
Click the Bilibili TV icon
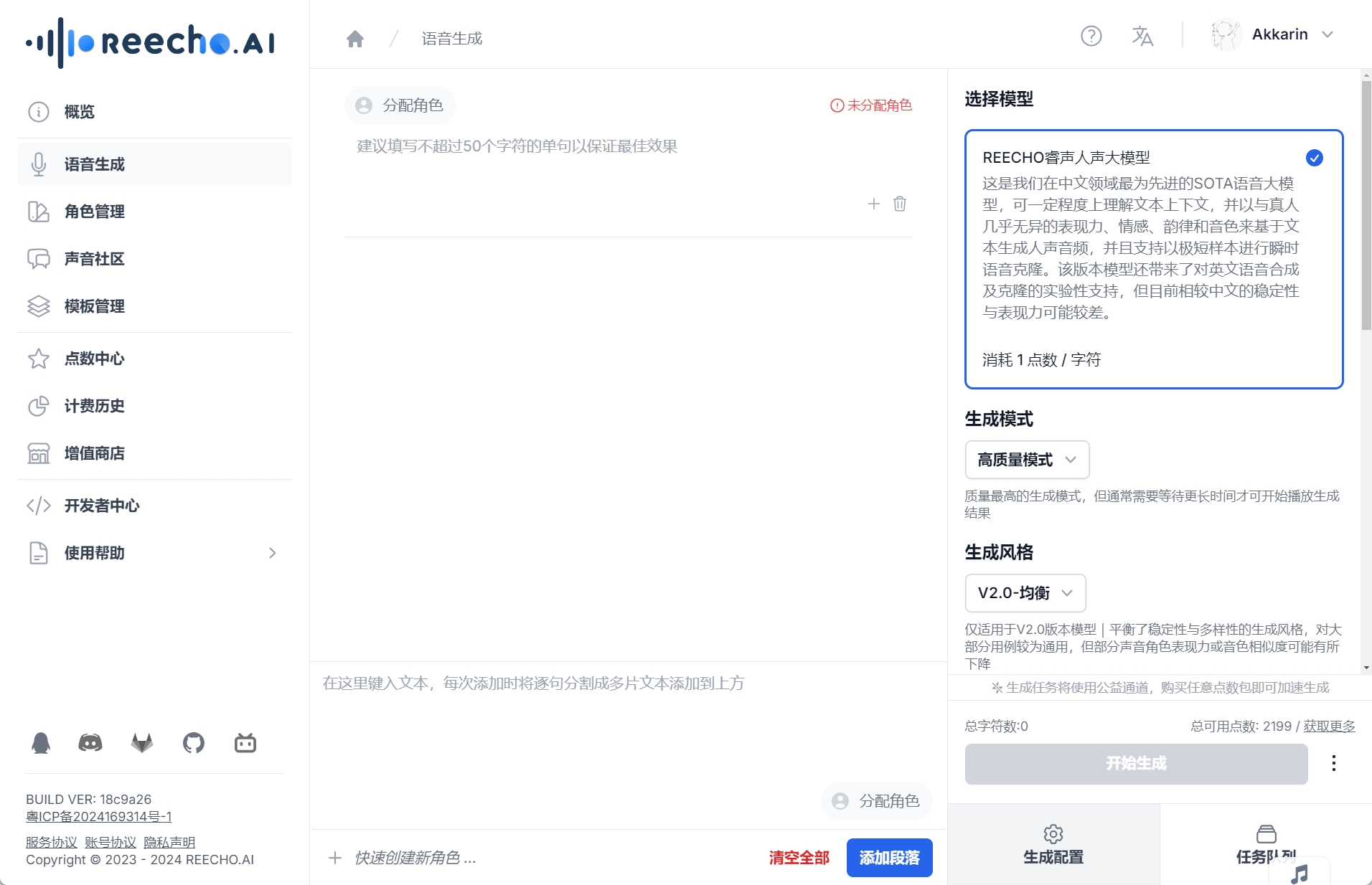245,743
